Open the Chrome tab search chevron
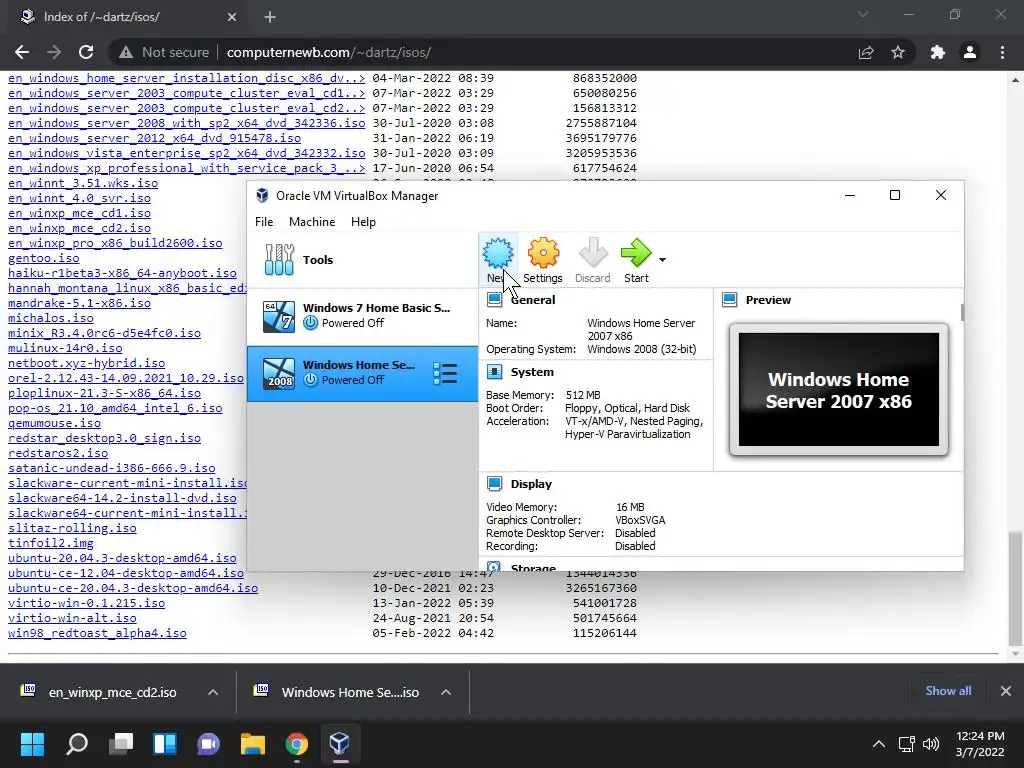 pos(863,14)
